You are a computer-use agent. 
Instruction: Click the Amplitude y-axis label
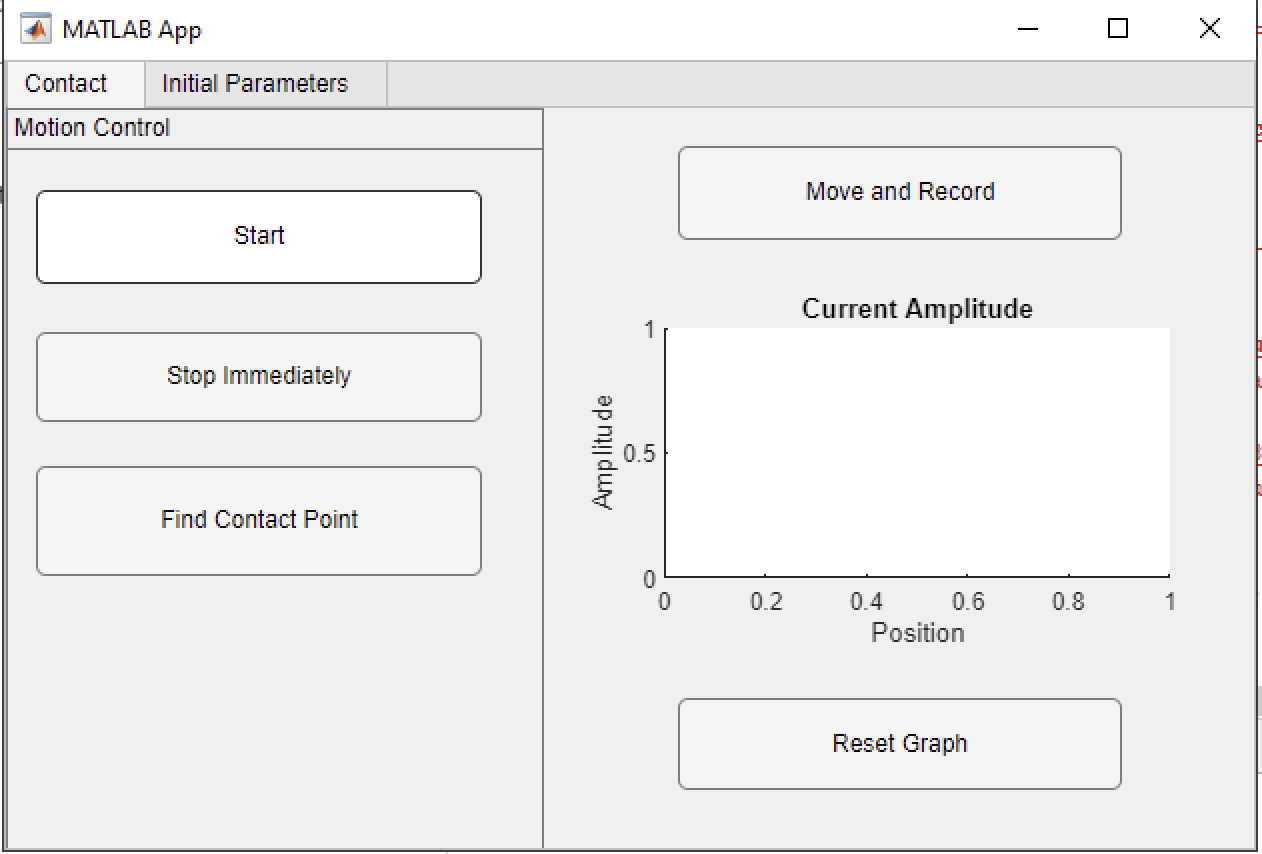603,452
